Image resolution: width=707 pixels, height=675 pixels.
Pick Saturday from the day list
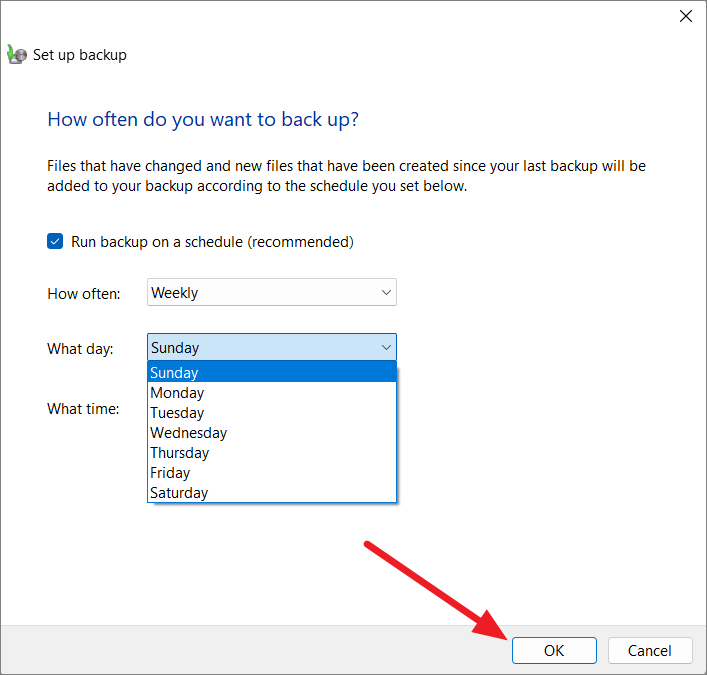(272, 492)
